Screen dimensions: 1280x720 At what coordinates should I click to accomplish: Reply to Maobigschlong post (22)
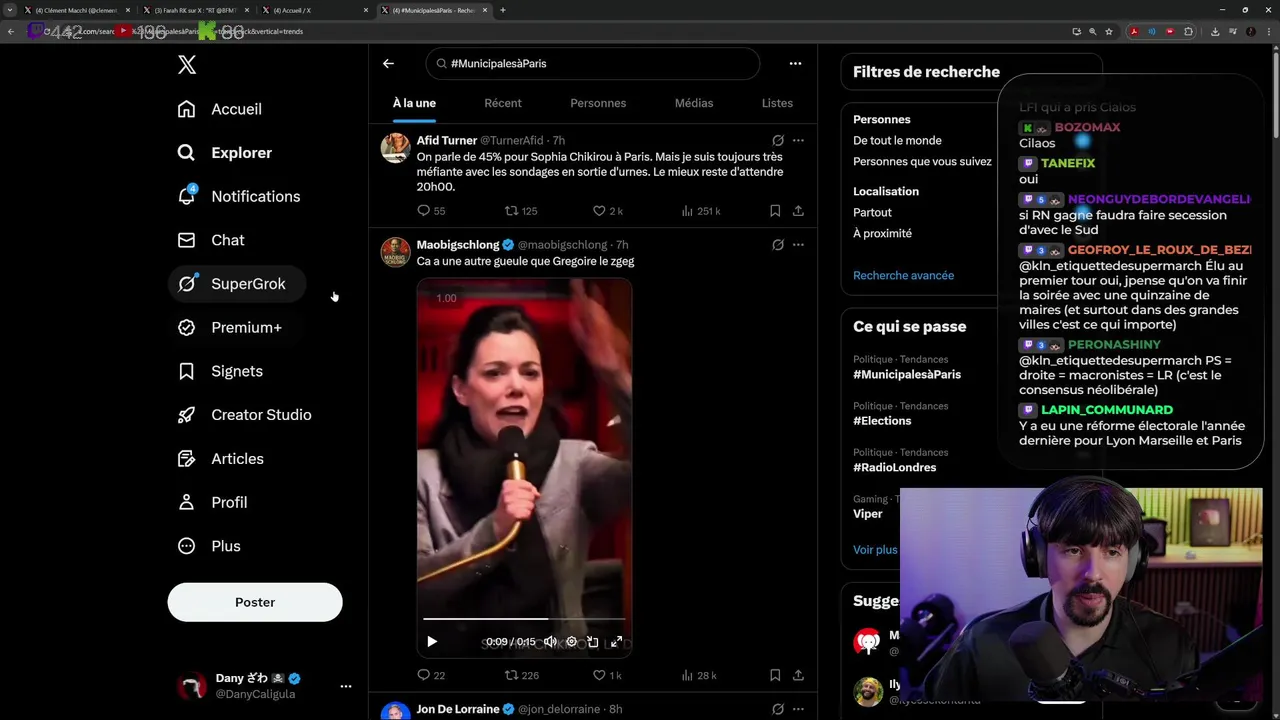431,675
